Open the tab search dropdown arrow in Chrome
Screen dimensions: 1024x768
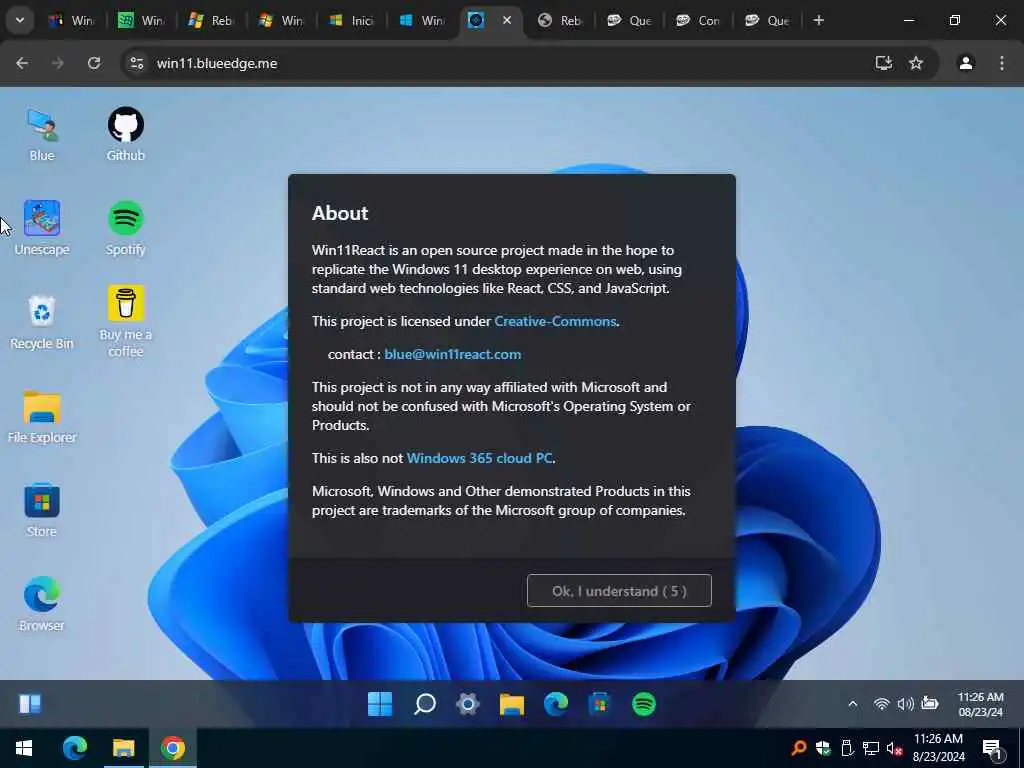click(20, 20)
